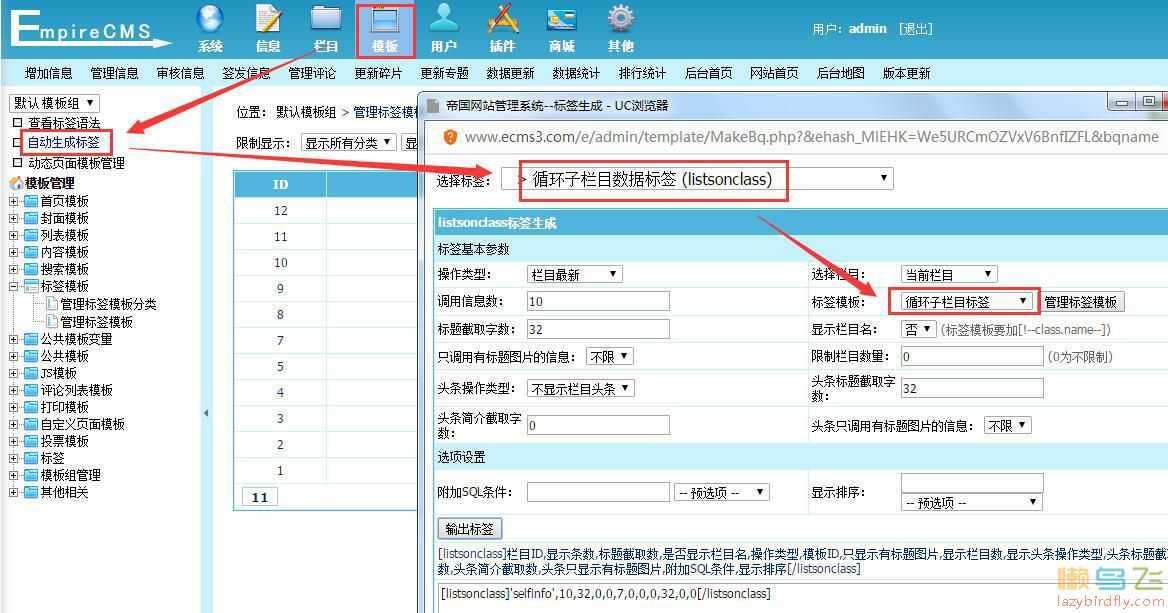Click 首页模板 folder icon in tree
Viewport: 1168px width, 613px height.
tap(31, 201)
